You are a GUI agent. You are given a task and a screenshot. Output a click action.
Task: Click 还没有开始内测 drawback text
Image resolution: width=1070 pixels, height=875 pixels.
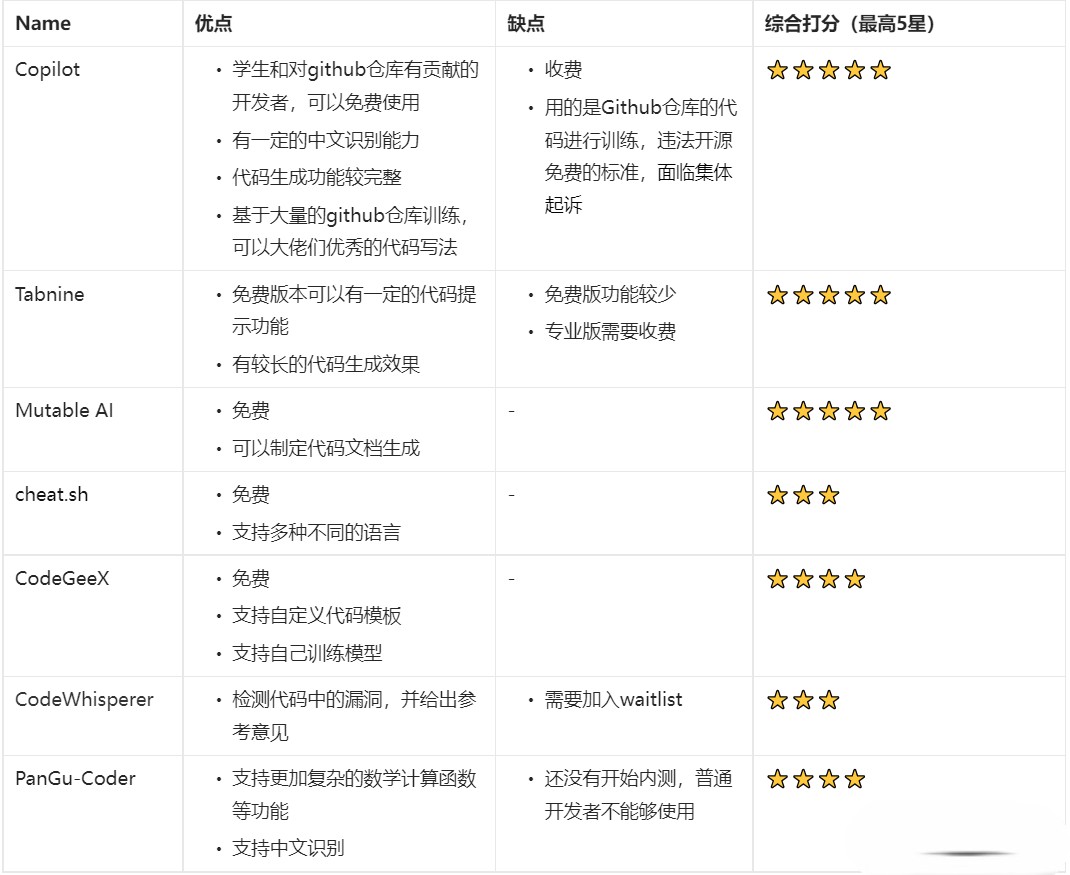[638, 794]
